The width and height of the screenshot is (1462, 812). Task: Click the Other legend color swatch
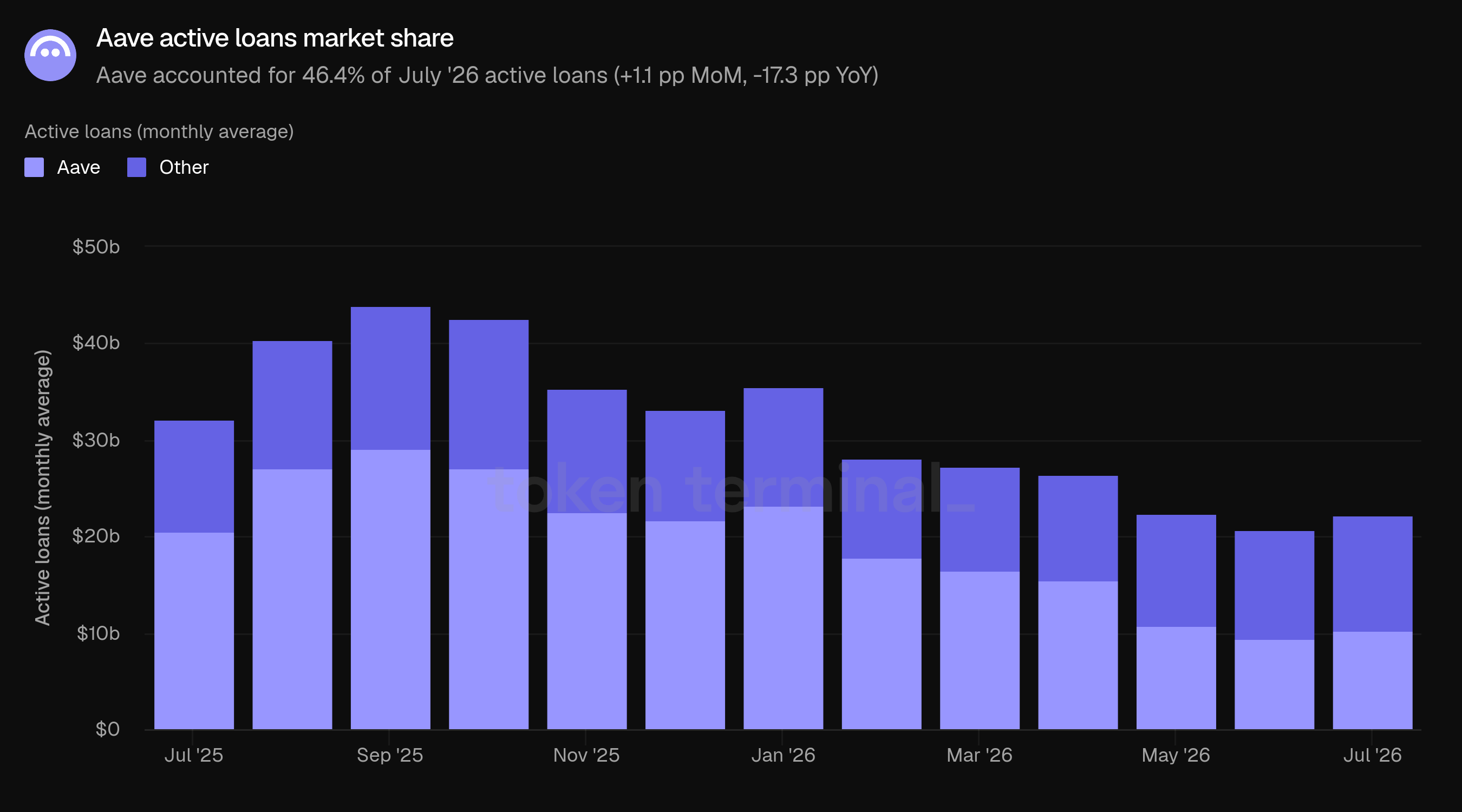point(137,167)
